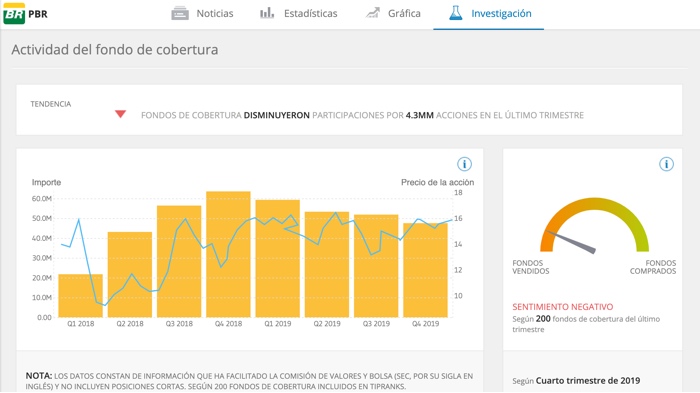
Task: Click the DISMINUYERON word in trend summary
Action: (x=276, y=115)
